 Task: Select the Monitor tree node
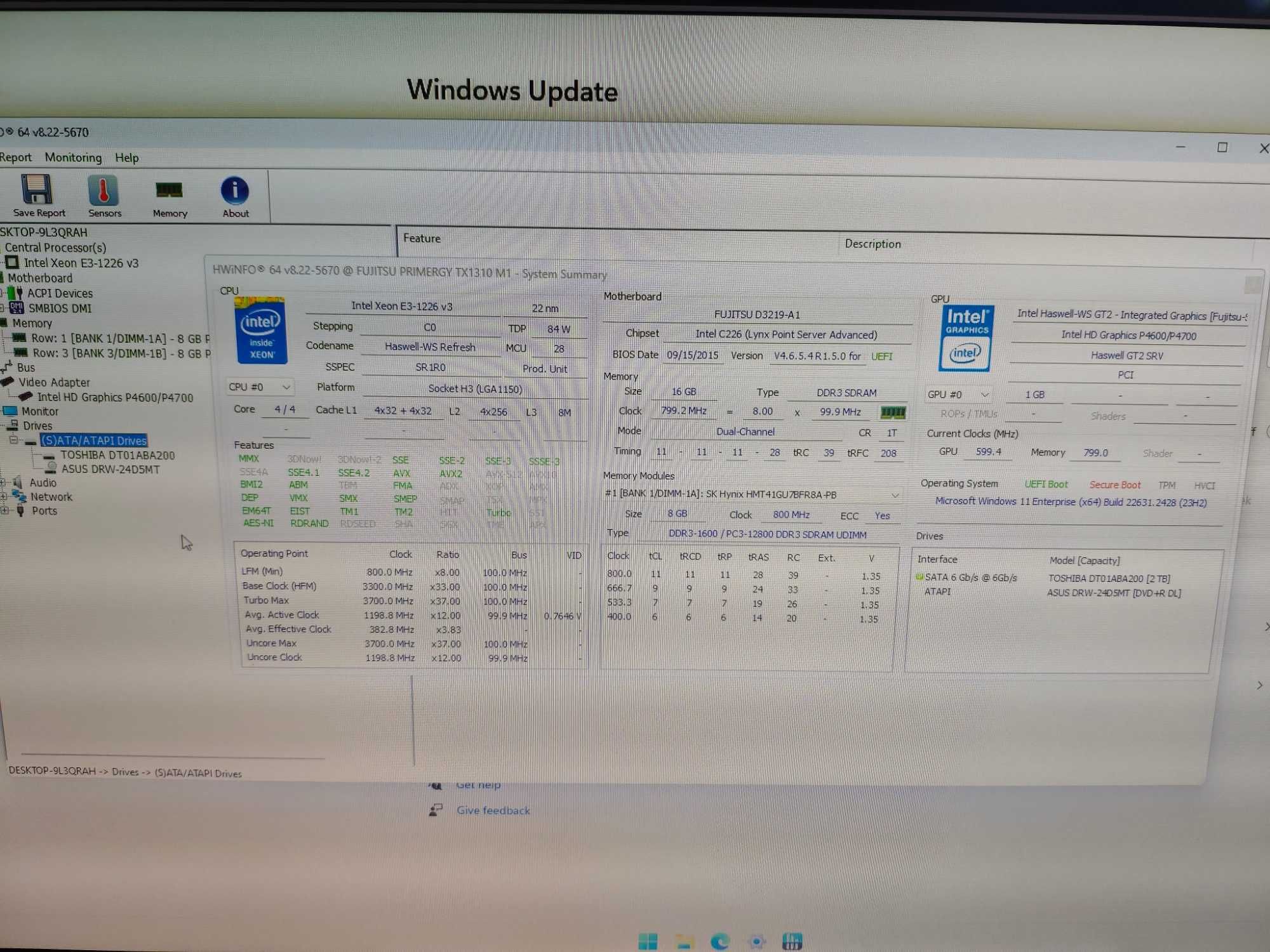coord(39,411)
